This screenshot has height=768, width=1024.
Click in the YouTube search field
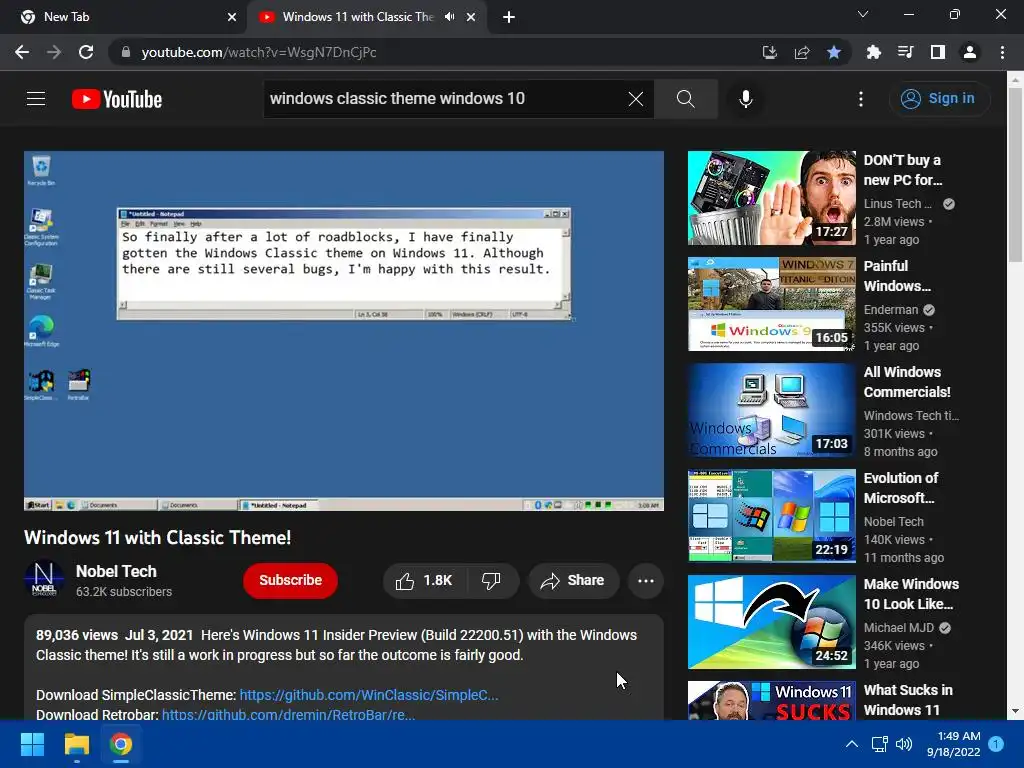point(444,99)
